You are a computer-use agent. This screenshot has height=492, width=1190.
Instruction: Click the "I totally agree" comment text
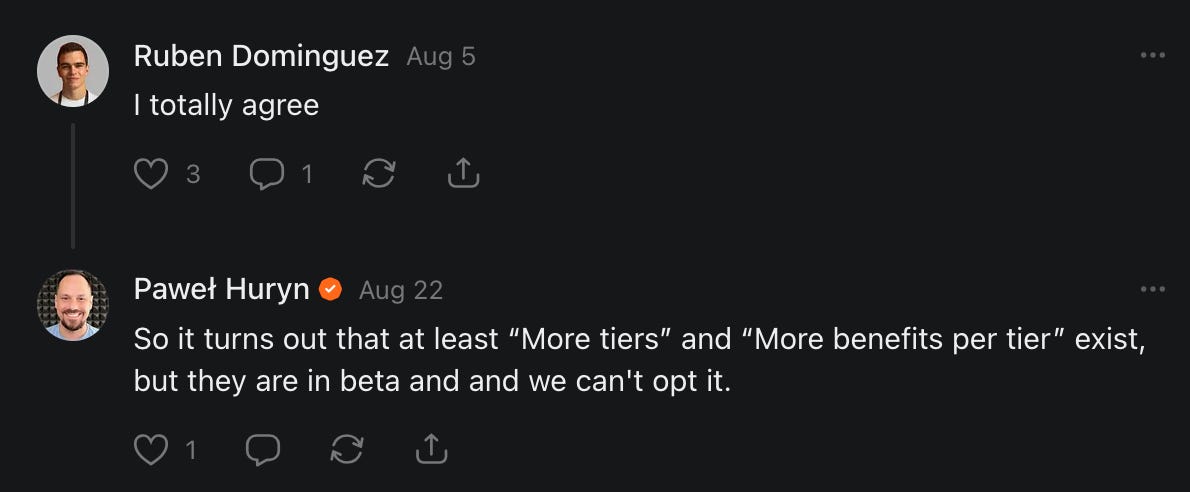(226, 104)
